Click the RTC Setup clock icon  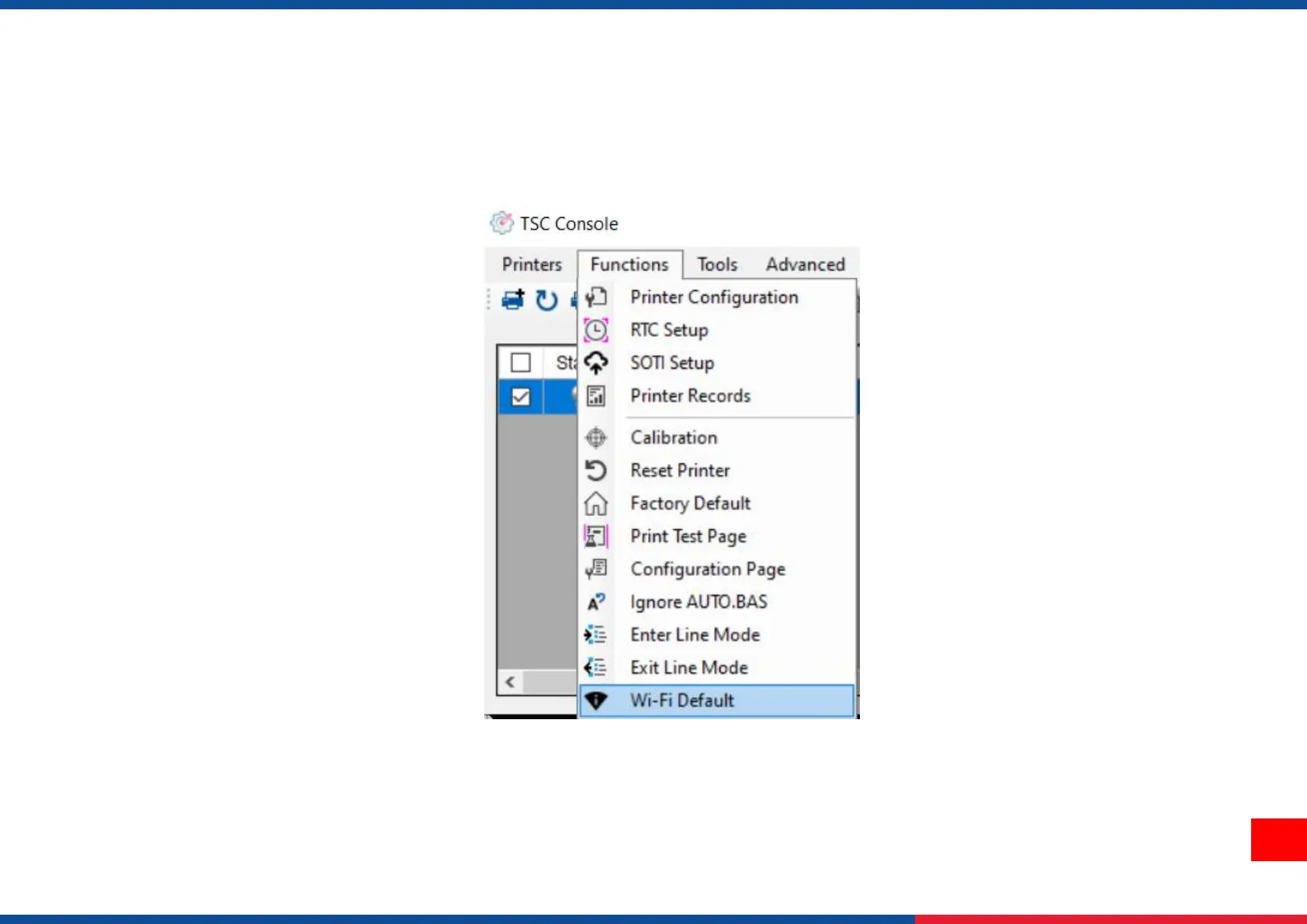click(x=596, y=330)
